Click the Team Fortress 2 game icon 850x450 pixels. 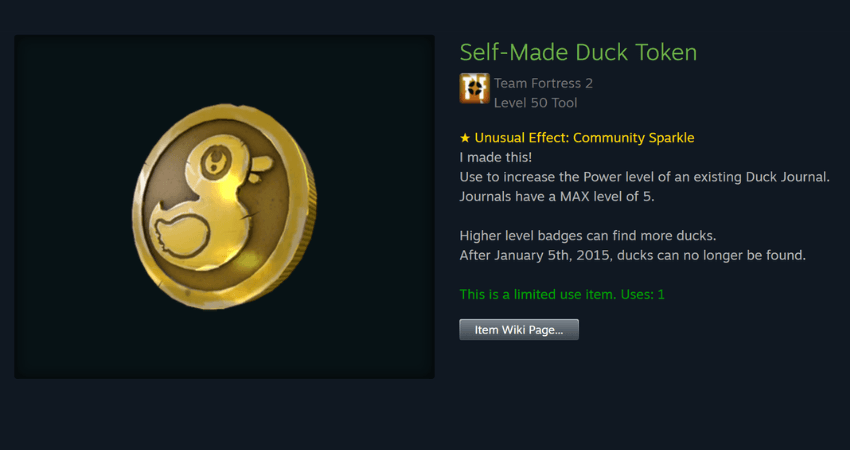tap(474, 88)
